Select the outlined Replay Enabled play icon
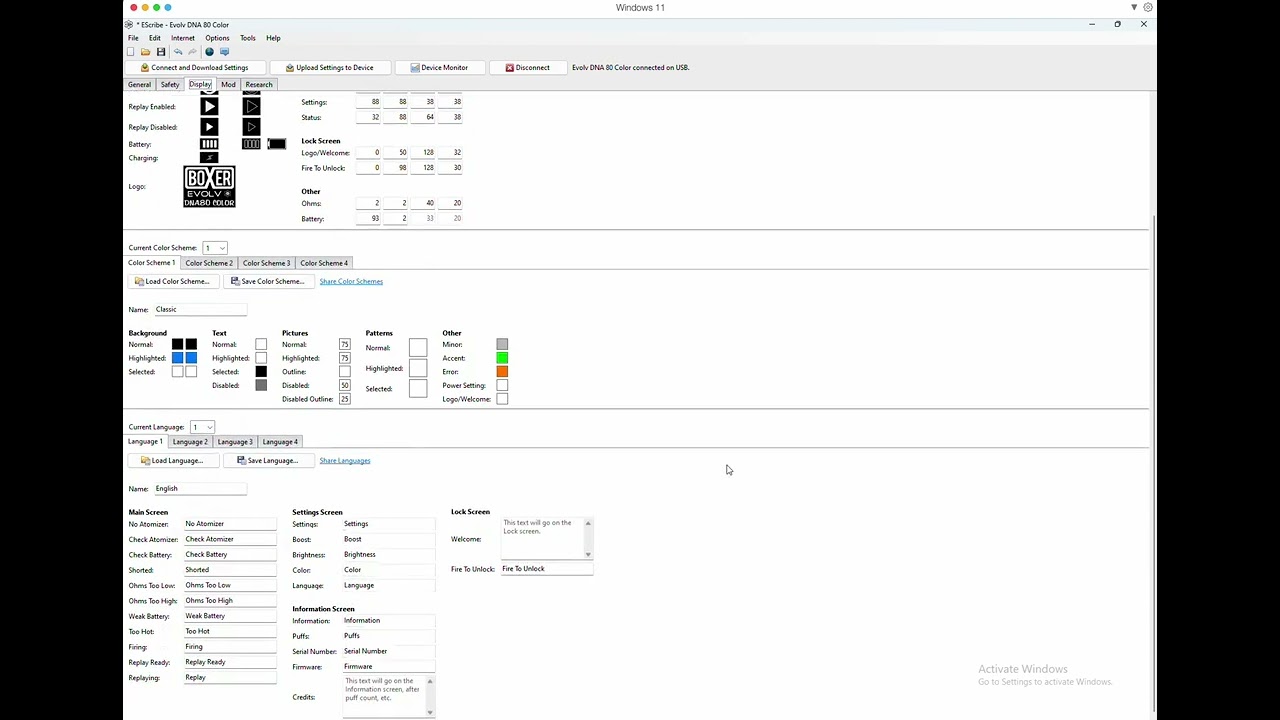The image size is (1280, 720). [x=251, y=106]
